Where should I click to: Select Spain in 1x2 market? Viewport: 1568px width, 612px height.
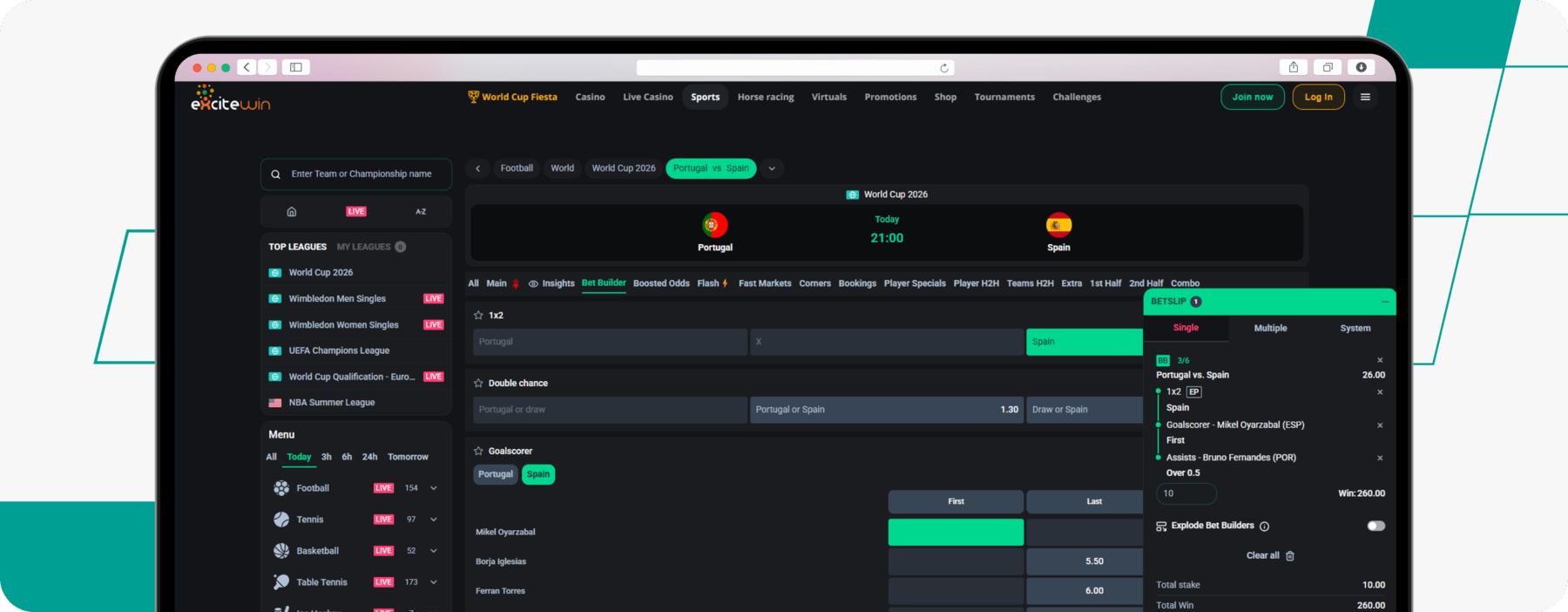pos(1085,342)
